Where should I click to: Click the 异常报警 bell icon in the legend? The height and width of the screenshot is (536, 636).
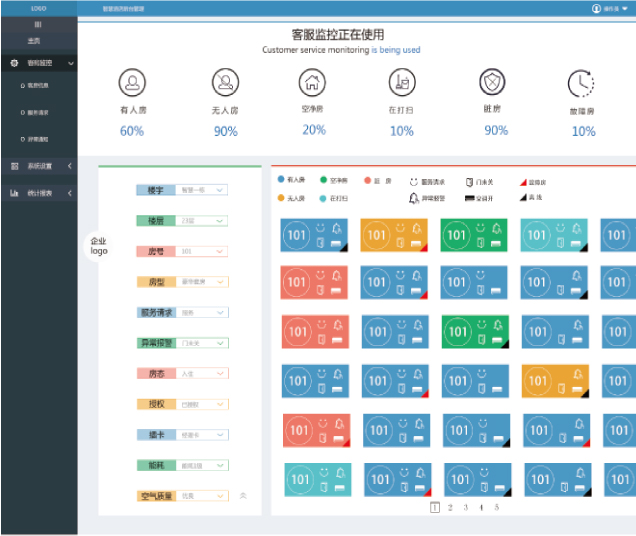click(413, 198)
